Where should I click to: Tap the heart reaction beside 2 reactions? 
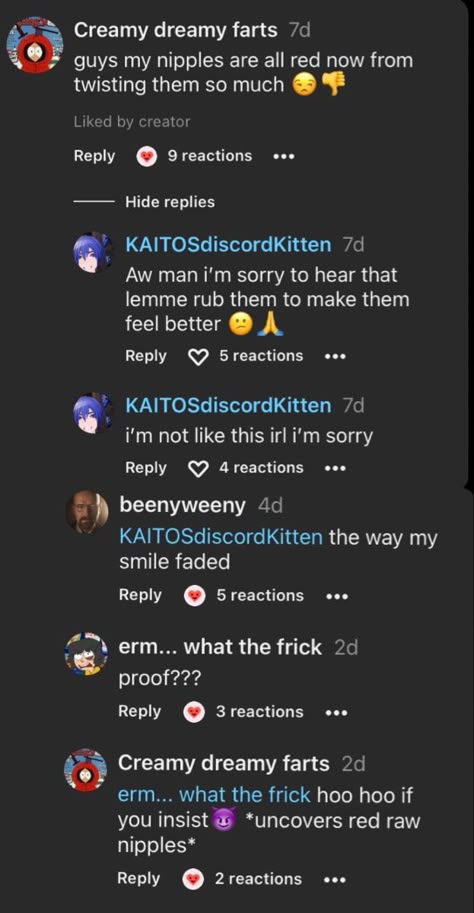pyautogui.click(x=193, y=879)
